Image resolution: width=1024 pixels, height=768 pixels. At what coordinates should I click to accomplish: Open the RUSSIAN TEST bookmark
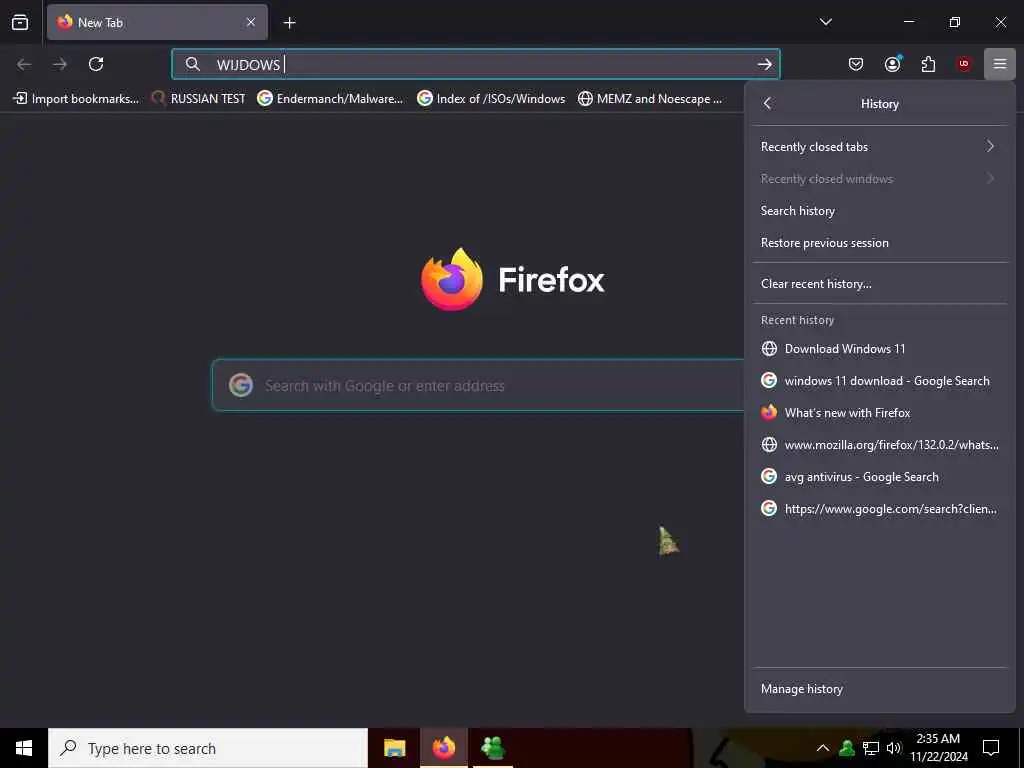(x=199, y=99)
